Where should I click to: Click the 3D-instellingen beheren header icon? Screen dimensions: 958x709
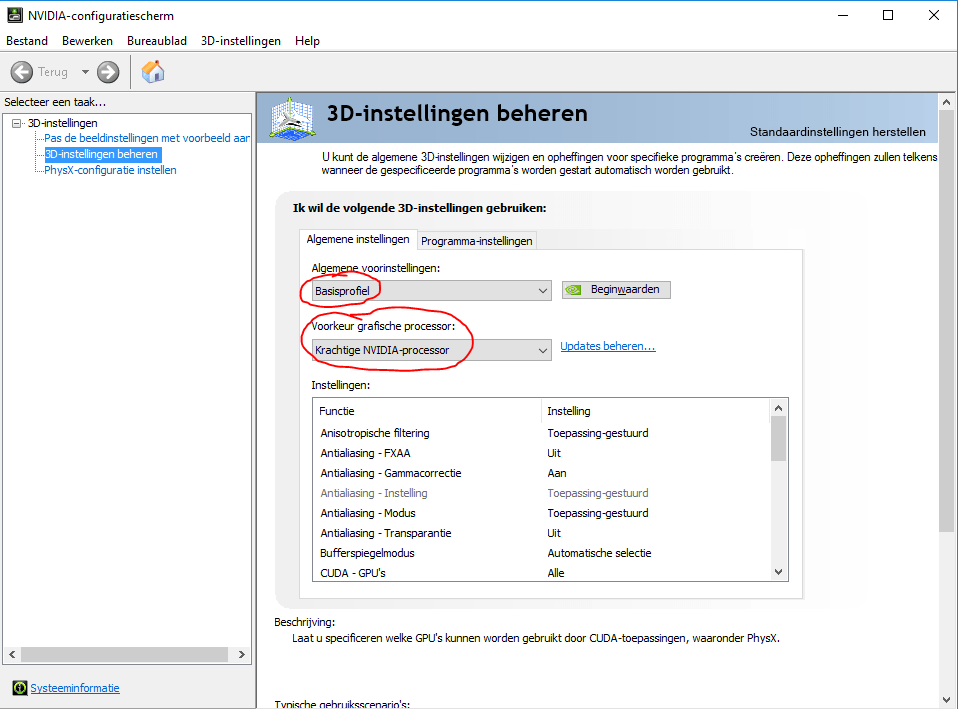click(x=293, y=118)
